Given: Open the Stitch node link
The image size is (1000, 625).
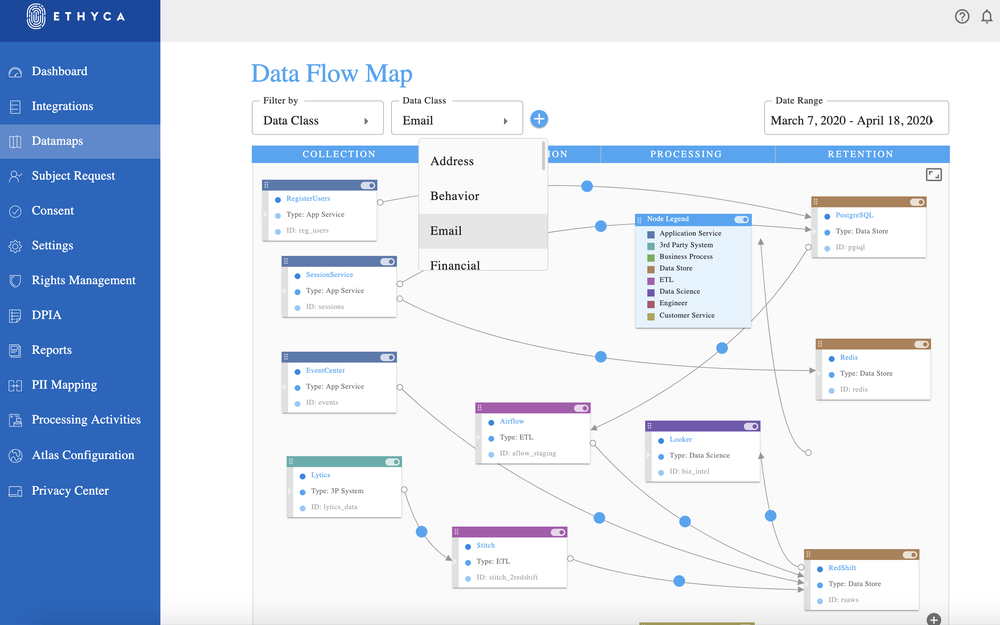Looking at the screenshot, I should [485, 546].
